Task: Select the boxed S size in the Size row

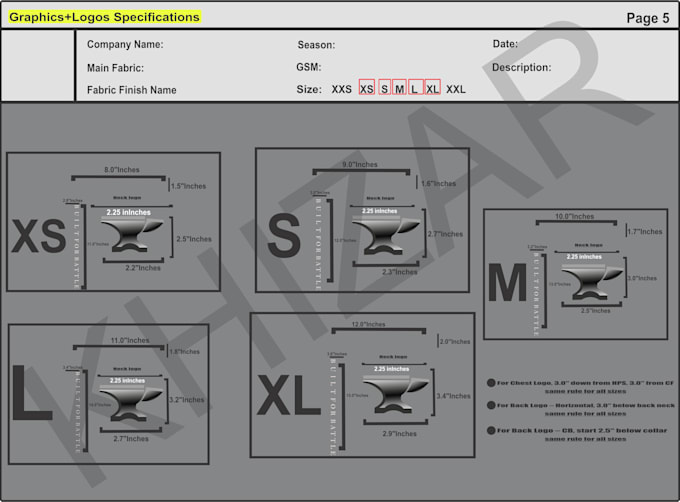Action: [x=384, y=89]
